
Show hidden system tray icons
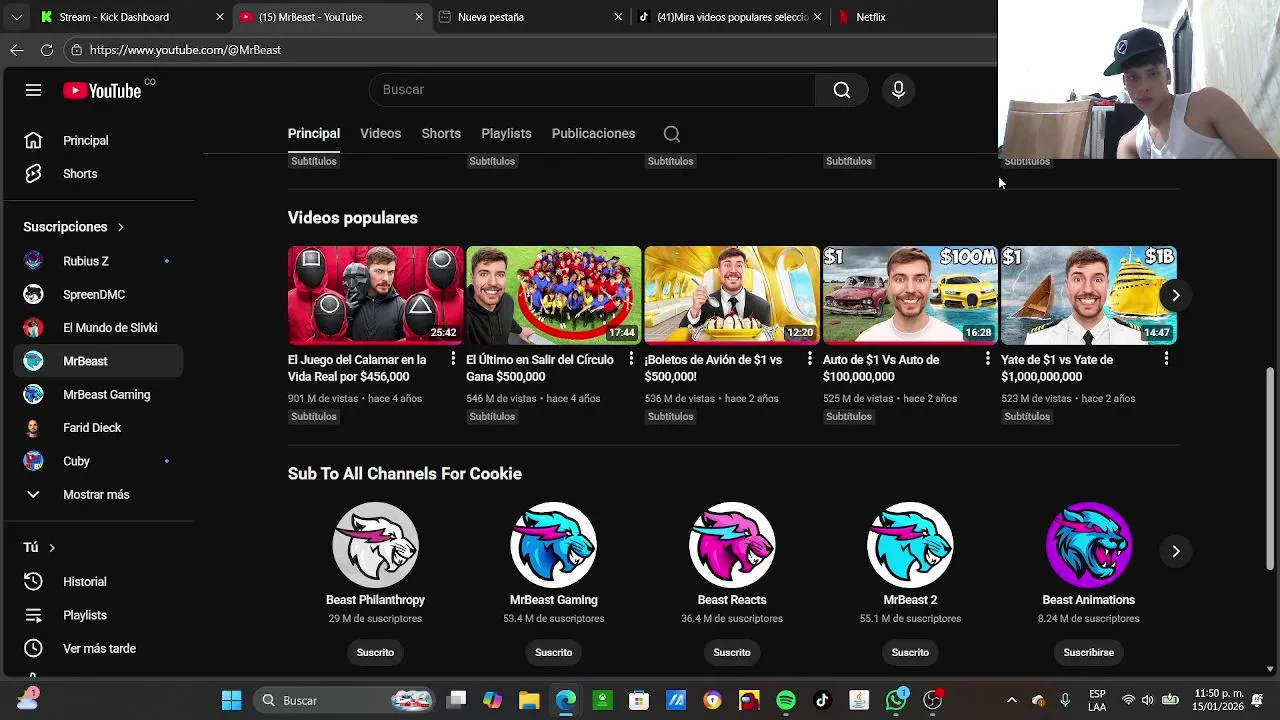[1011, 700]
